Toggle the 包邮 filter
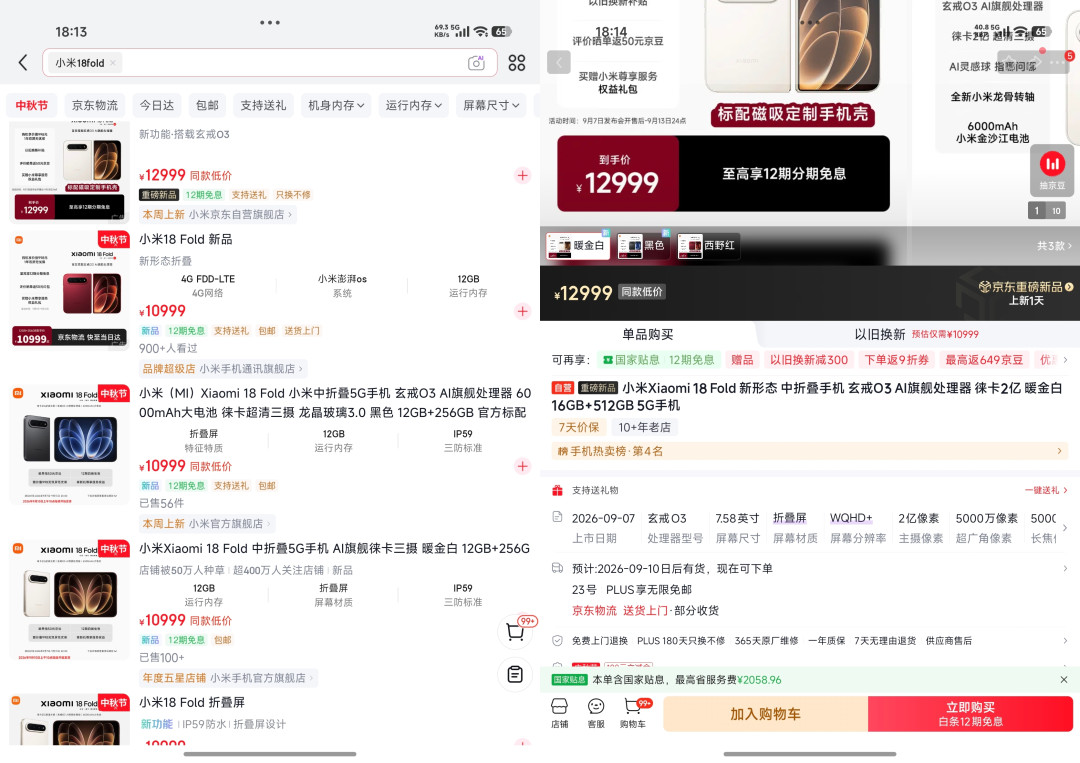Image resolution: width=1080 pixels, height=763 pixels. [207, 105]
